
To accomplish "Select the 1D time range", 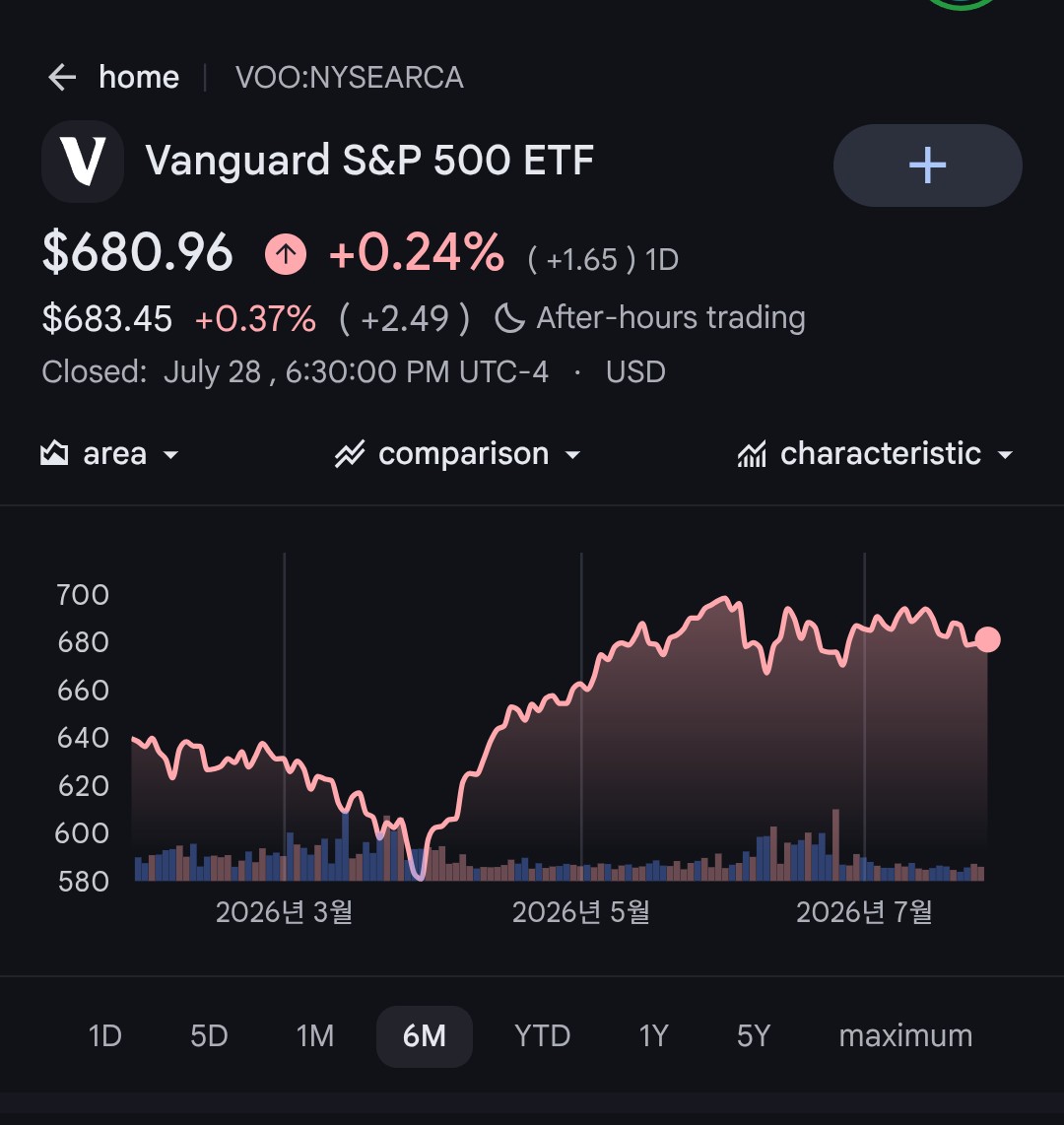I will pos(104,1036).
